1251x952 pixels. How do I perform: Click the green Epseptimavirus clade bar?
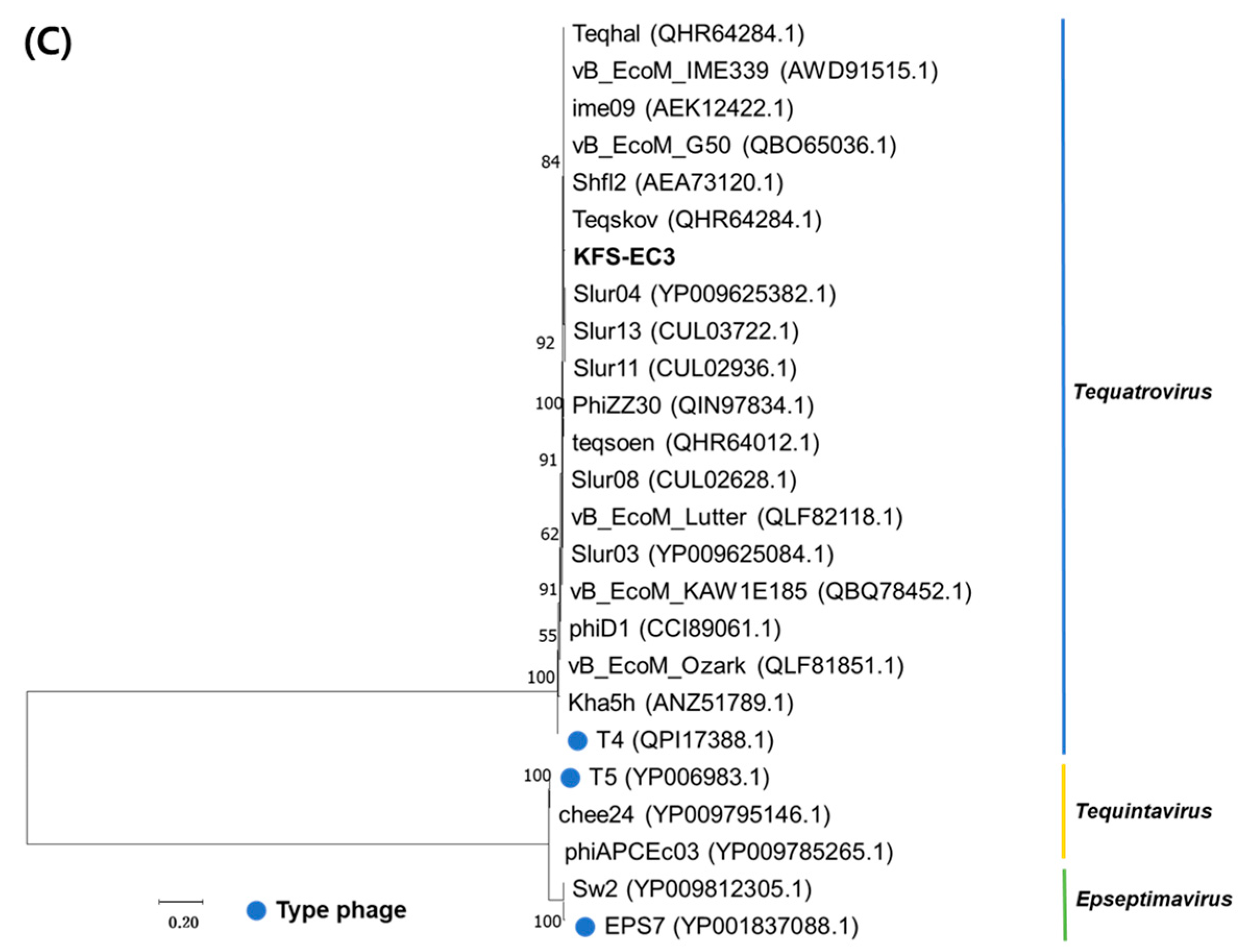[x=1064, y=905]
